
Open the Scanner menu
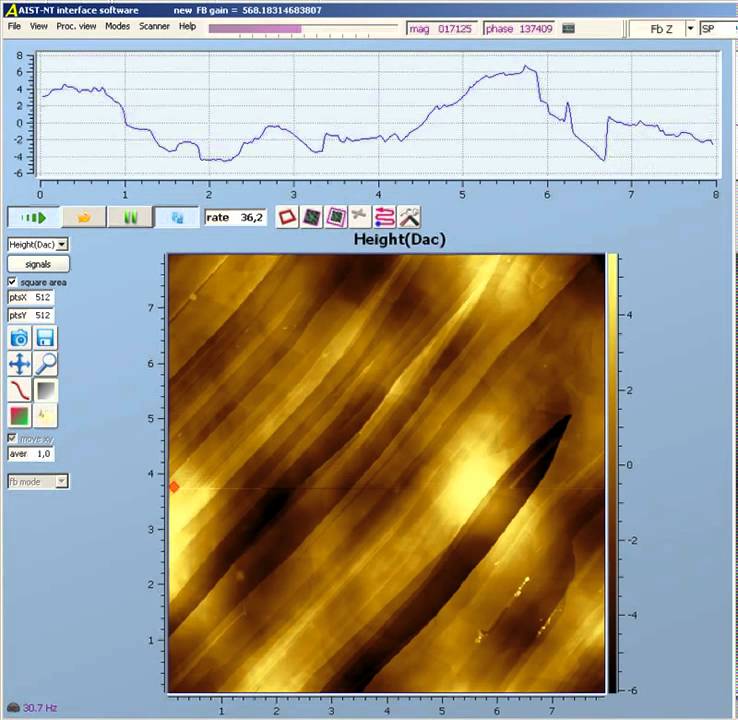pyautogui.click(x=154, y=26)
